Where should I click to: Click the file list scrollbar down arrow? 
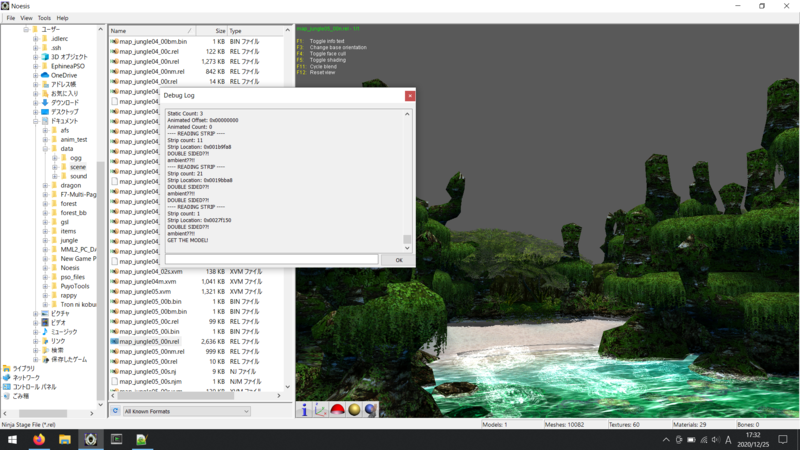coord(287,387)
